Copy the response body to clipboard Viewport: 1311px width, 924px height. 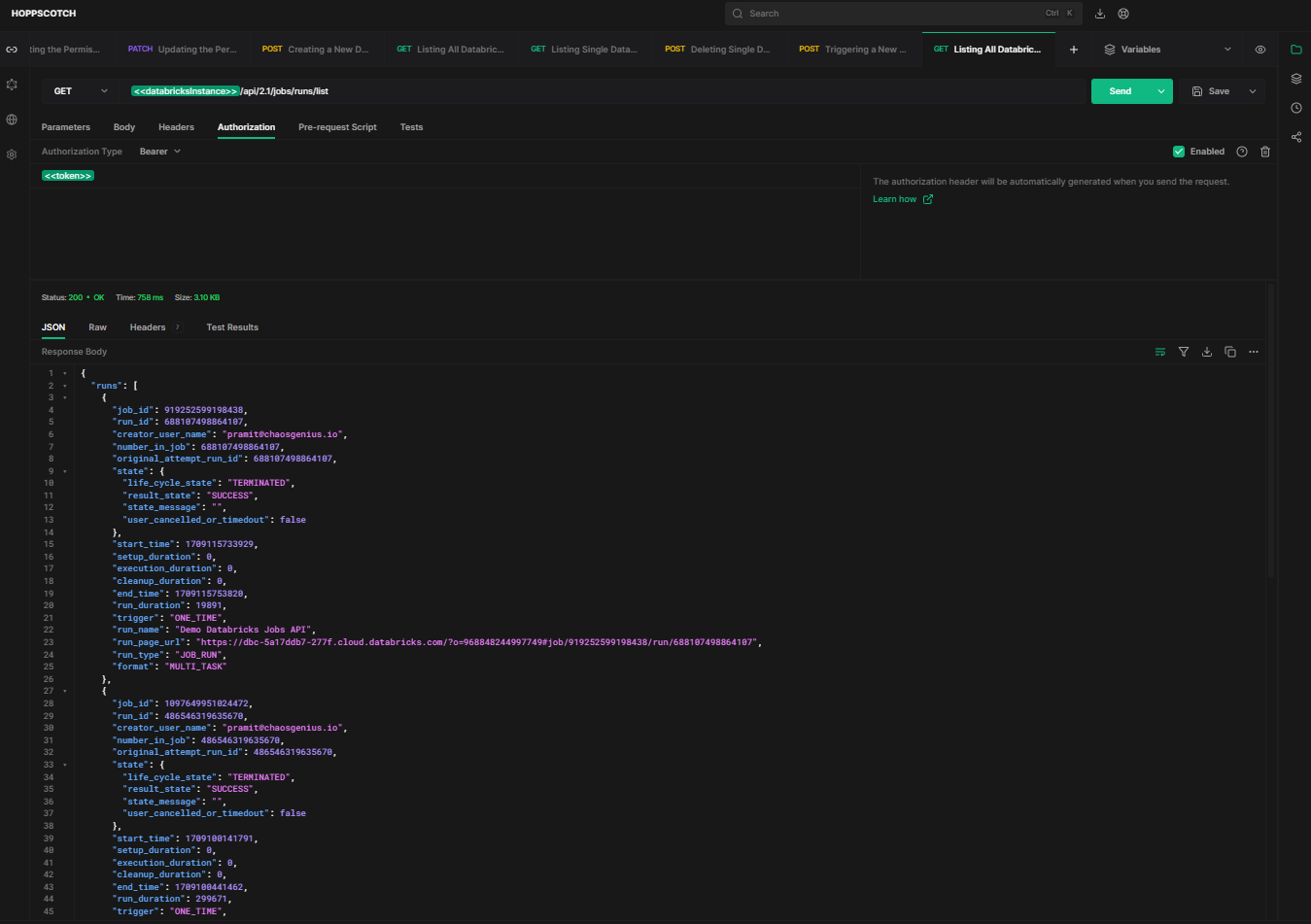[1229, 352]
